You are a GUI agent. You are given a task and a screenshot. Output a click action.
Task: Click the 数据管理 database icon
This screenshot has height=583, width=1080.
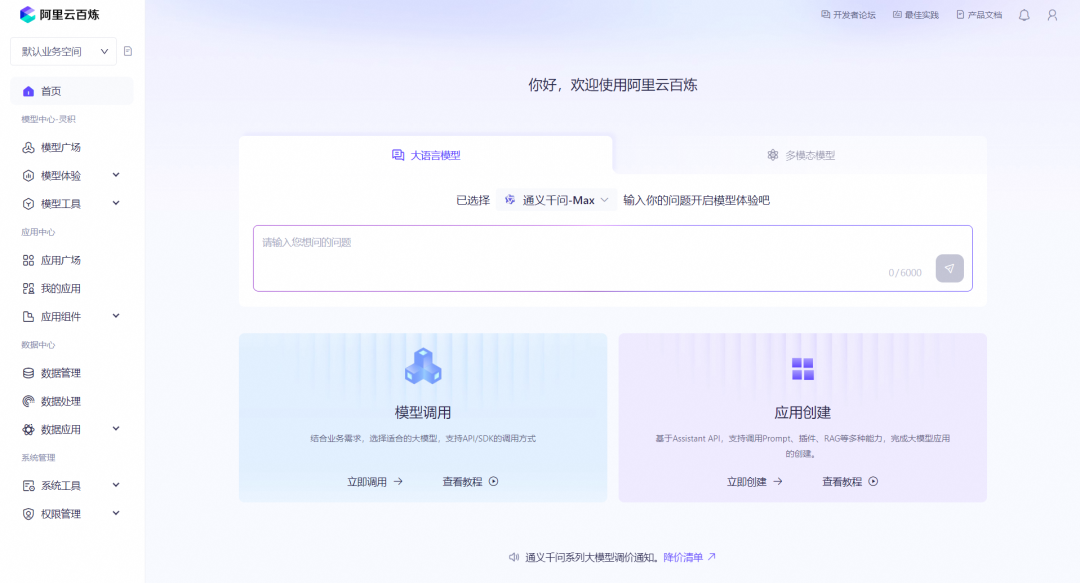click(28, 374)
